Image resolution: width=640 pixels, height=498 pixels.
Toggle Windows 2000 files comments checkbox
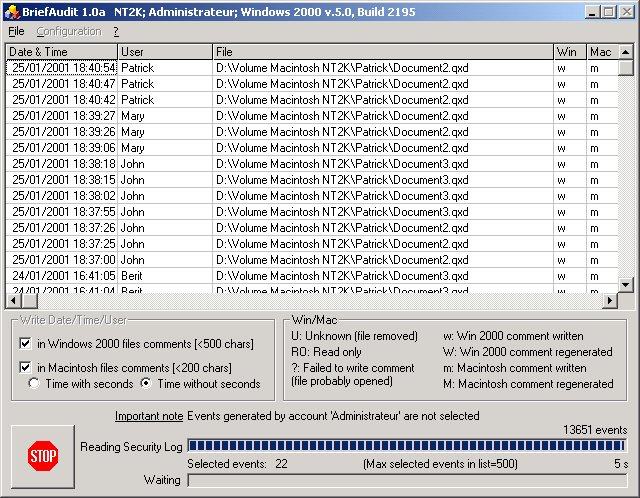(x=25, y=344)
